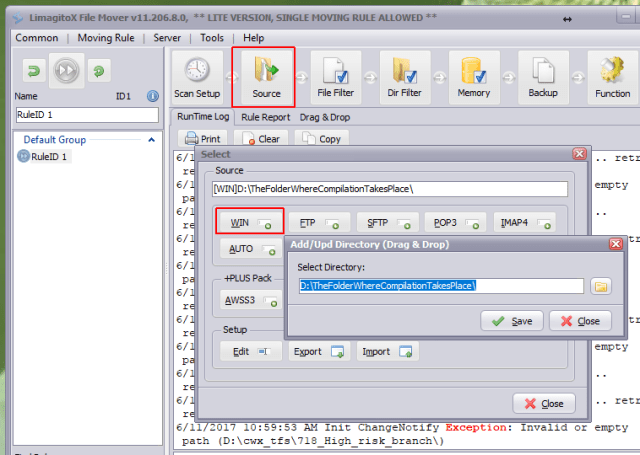This screenshot has width=640, height=455.
Task: Select RuleID 1 in the tree
Action: [49, 156]
